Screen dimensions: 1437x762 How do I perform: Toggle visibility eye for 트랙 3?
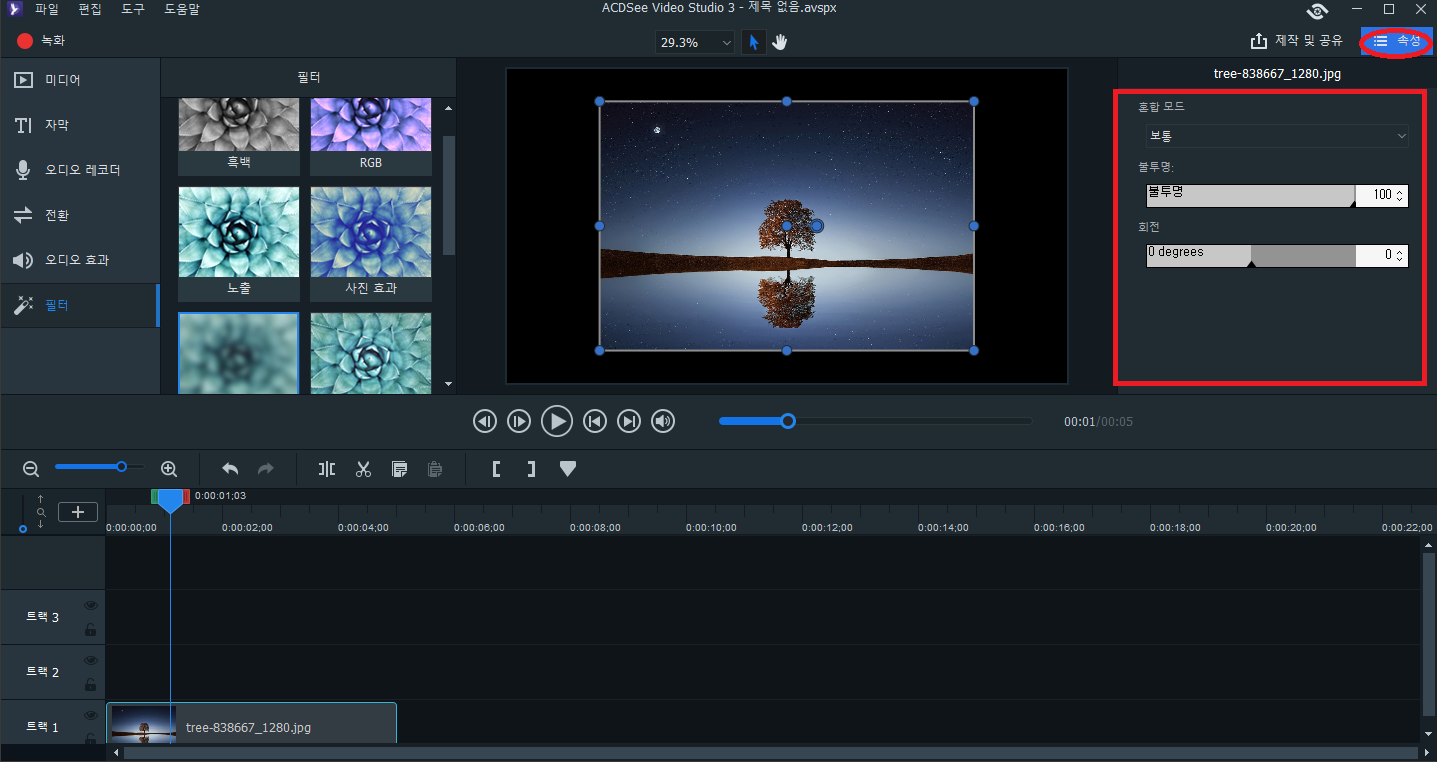91,606
